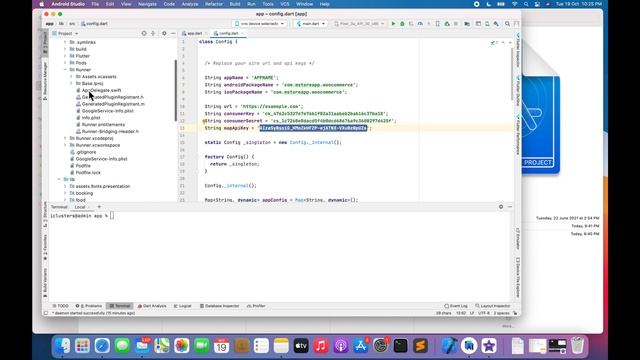Image resolution: width=640 pixels, height=360 pixels.
Task: Minimize the terminal panel with the dash icon
Action: pos(510,207)
